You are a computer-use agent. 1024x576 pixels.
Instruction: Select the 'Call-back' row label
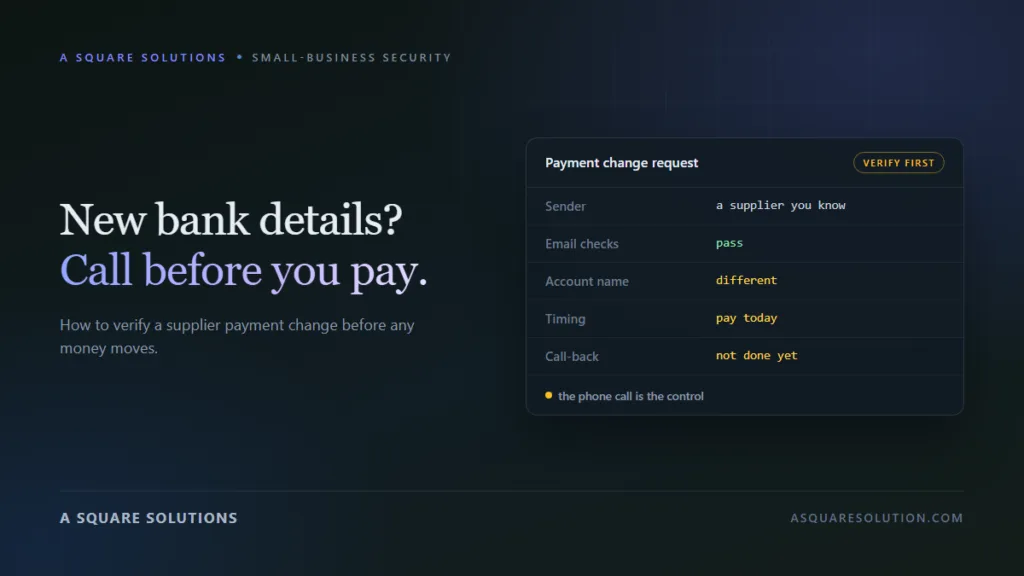click(572, 357)
